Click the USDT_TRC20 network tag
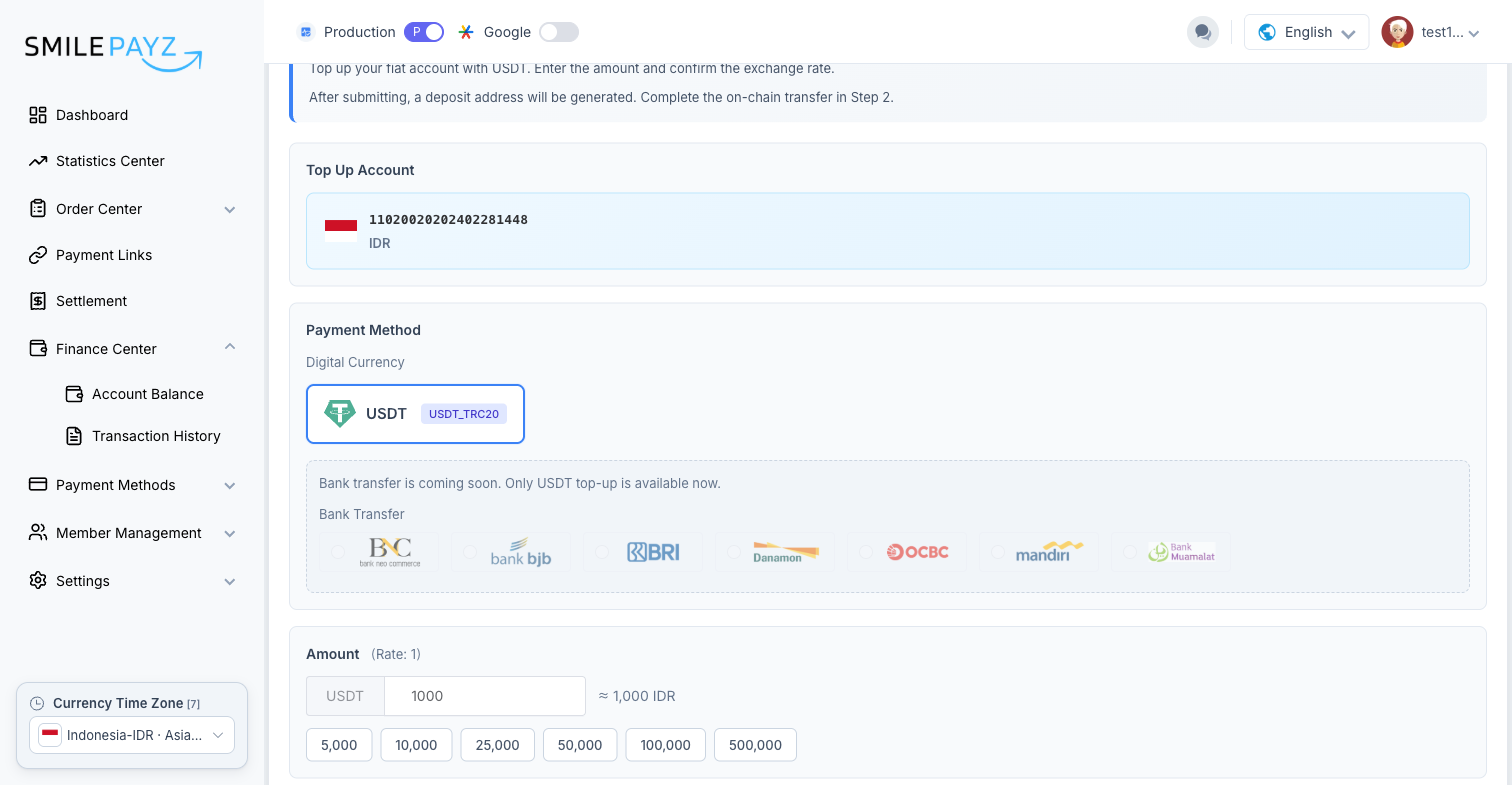The image size is (1512, 785). 464,414
